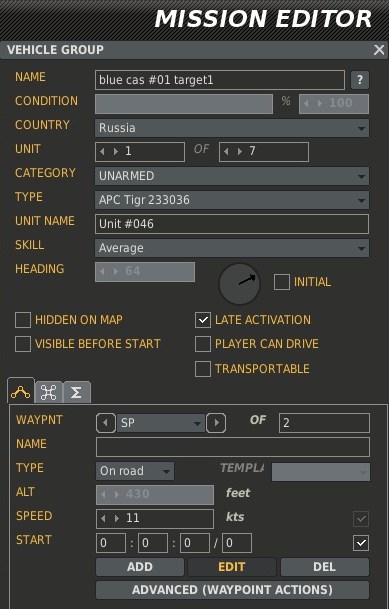Click the ADD waypoint button
Viewport: 389px width, 609px height.
[140, 567]
